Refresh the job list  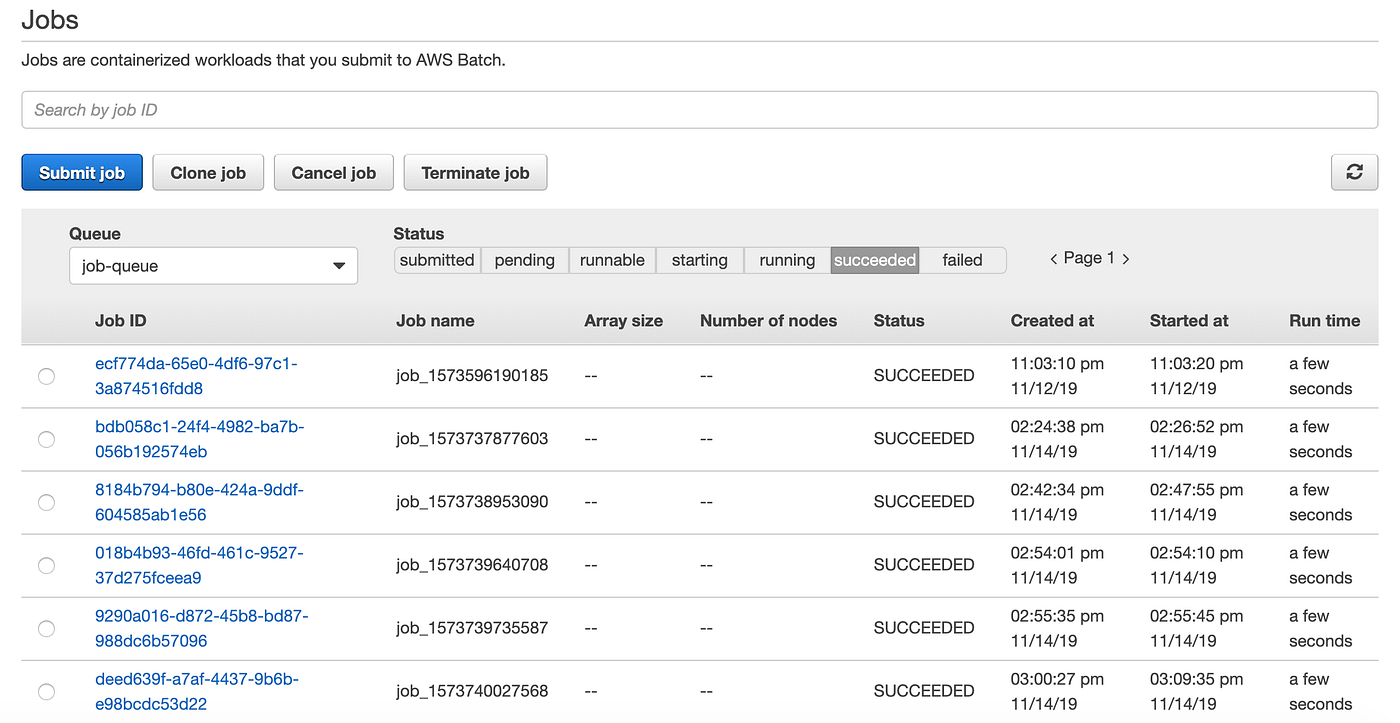coord(1354,172)
